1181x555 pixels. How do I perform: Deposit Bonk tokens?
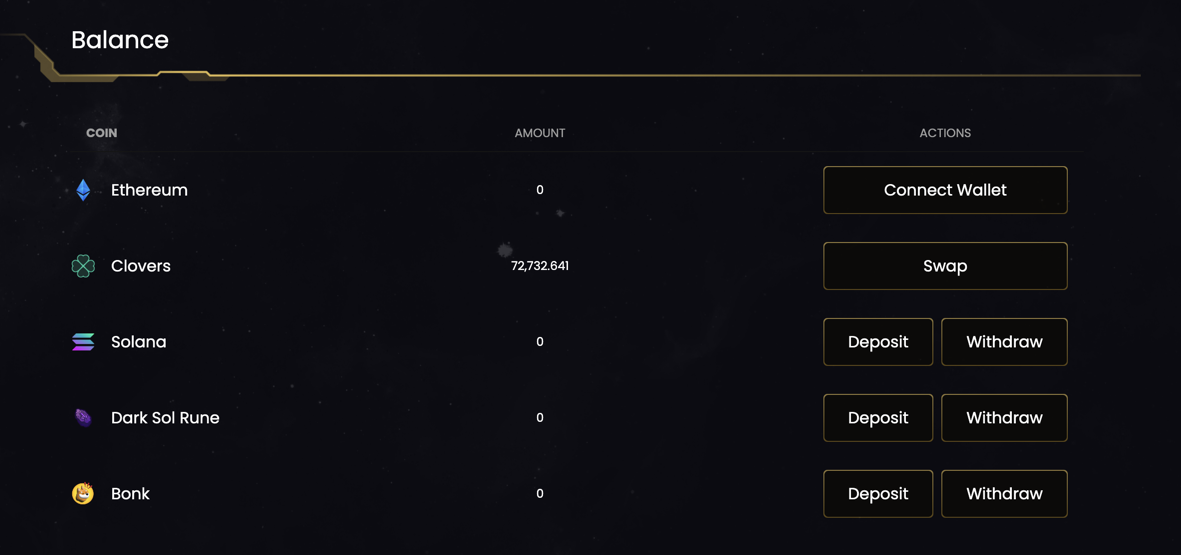coord(878,494)
